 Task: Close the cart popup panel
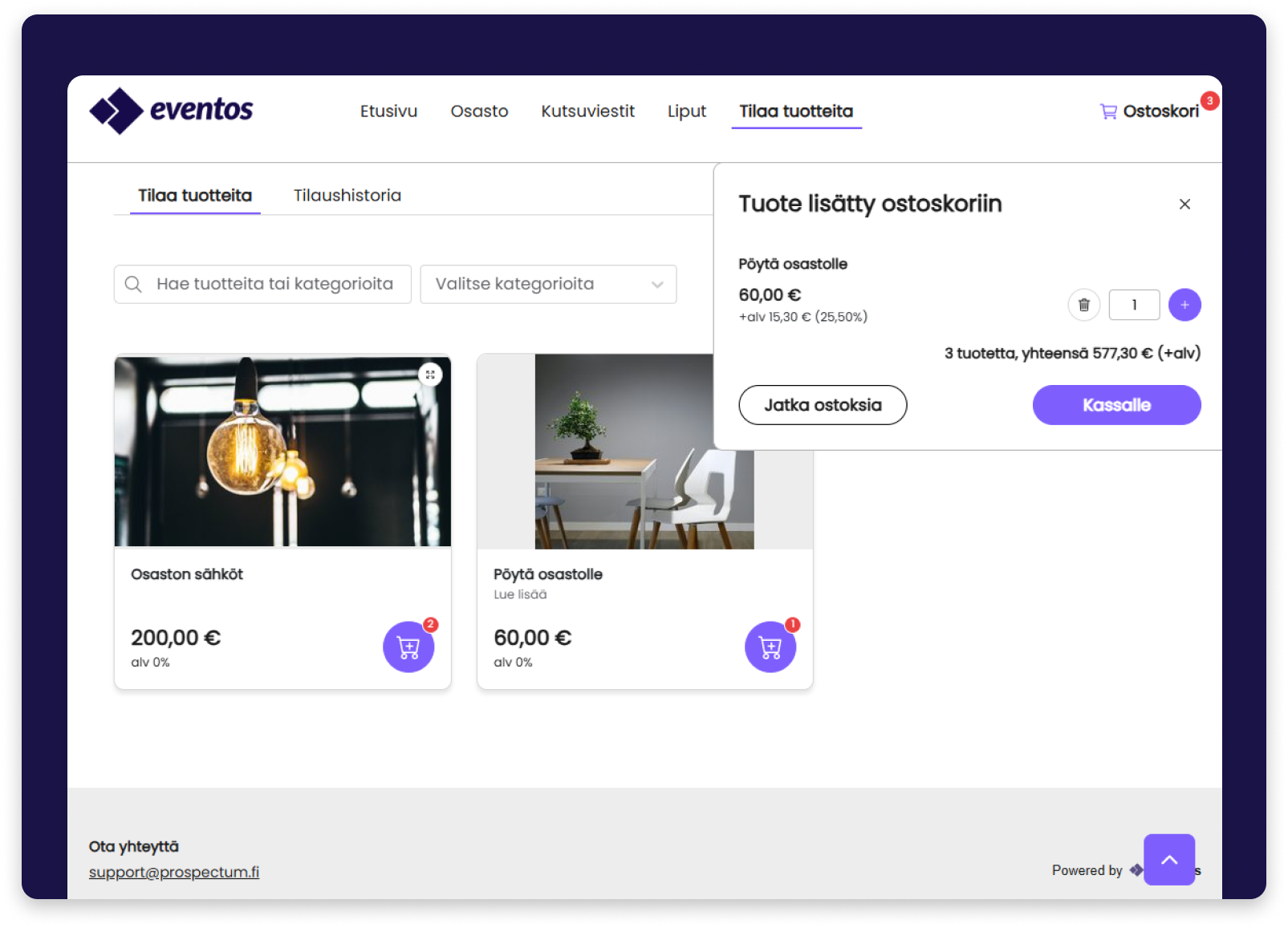1184,205
